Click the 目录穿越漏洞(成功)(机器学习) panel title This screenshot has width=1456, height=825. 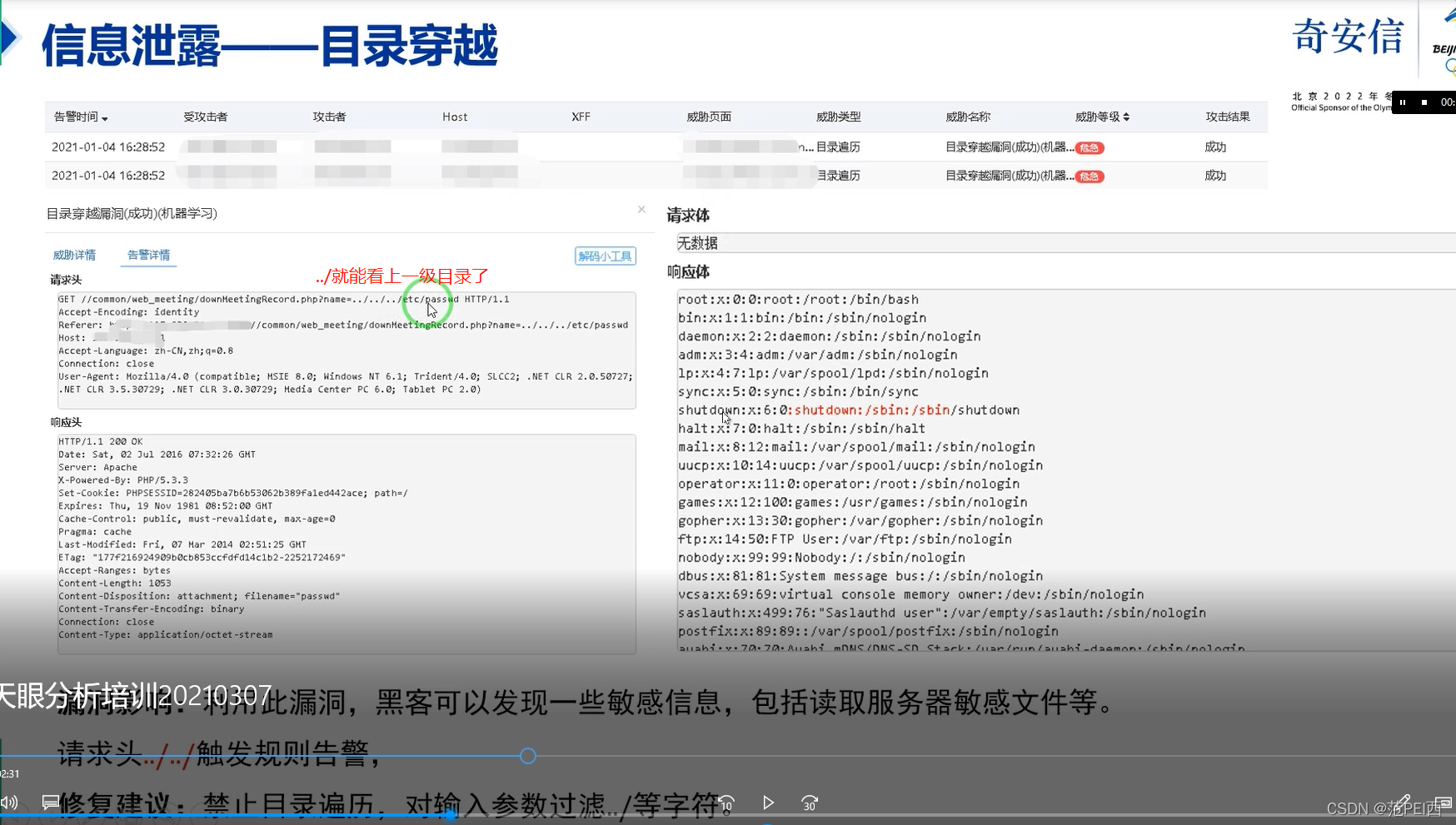pos(132,214)
